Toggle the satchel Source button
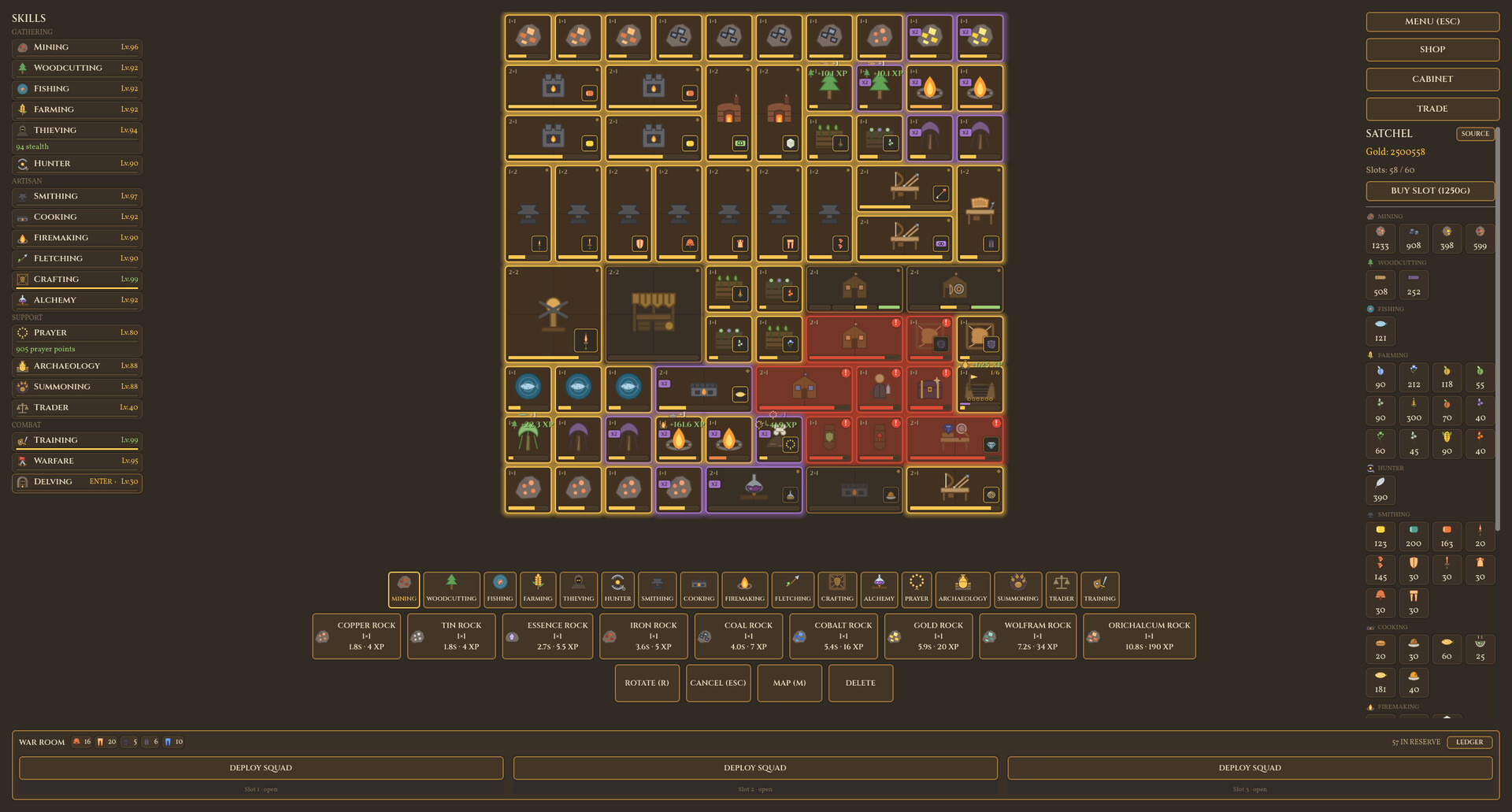The image size is (1512, 812). tap(1475, 134)
